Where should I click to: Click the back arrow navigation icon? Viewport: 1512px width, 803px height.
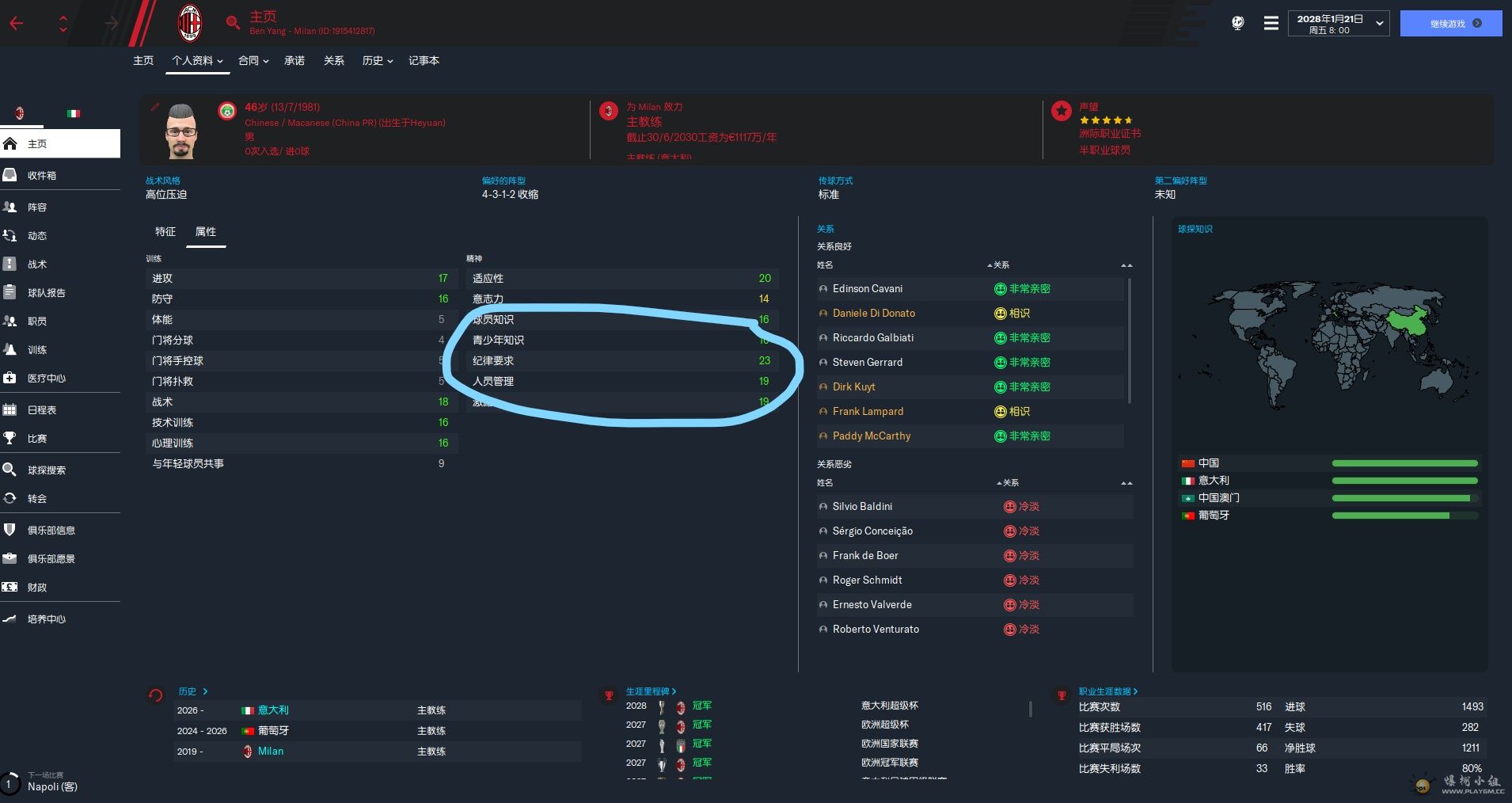click(x=17, y=24)
